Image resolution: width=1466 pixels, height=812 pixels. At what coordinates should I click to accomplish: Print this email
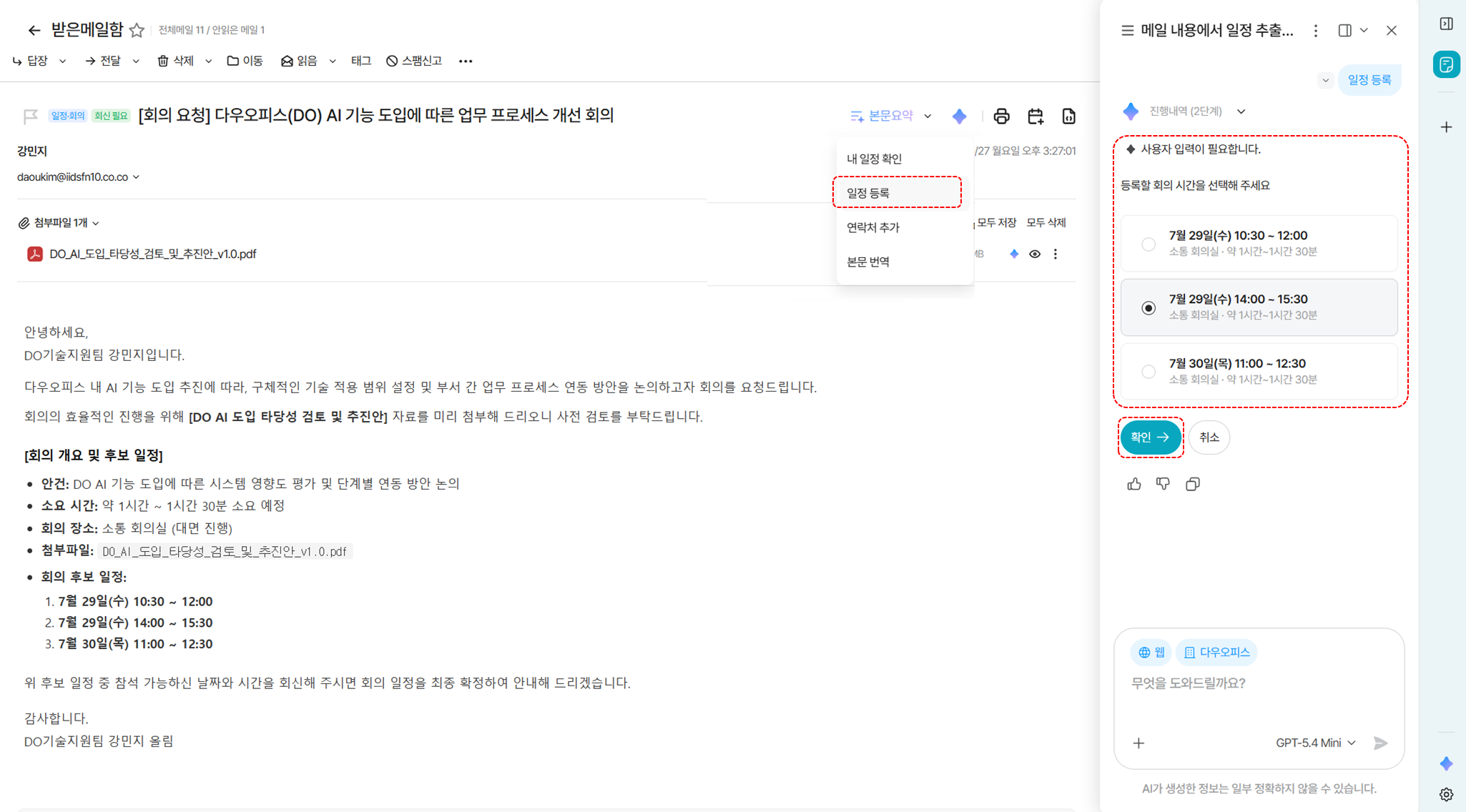click(1001, 116)
